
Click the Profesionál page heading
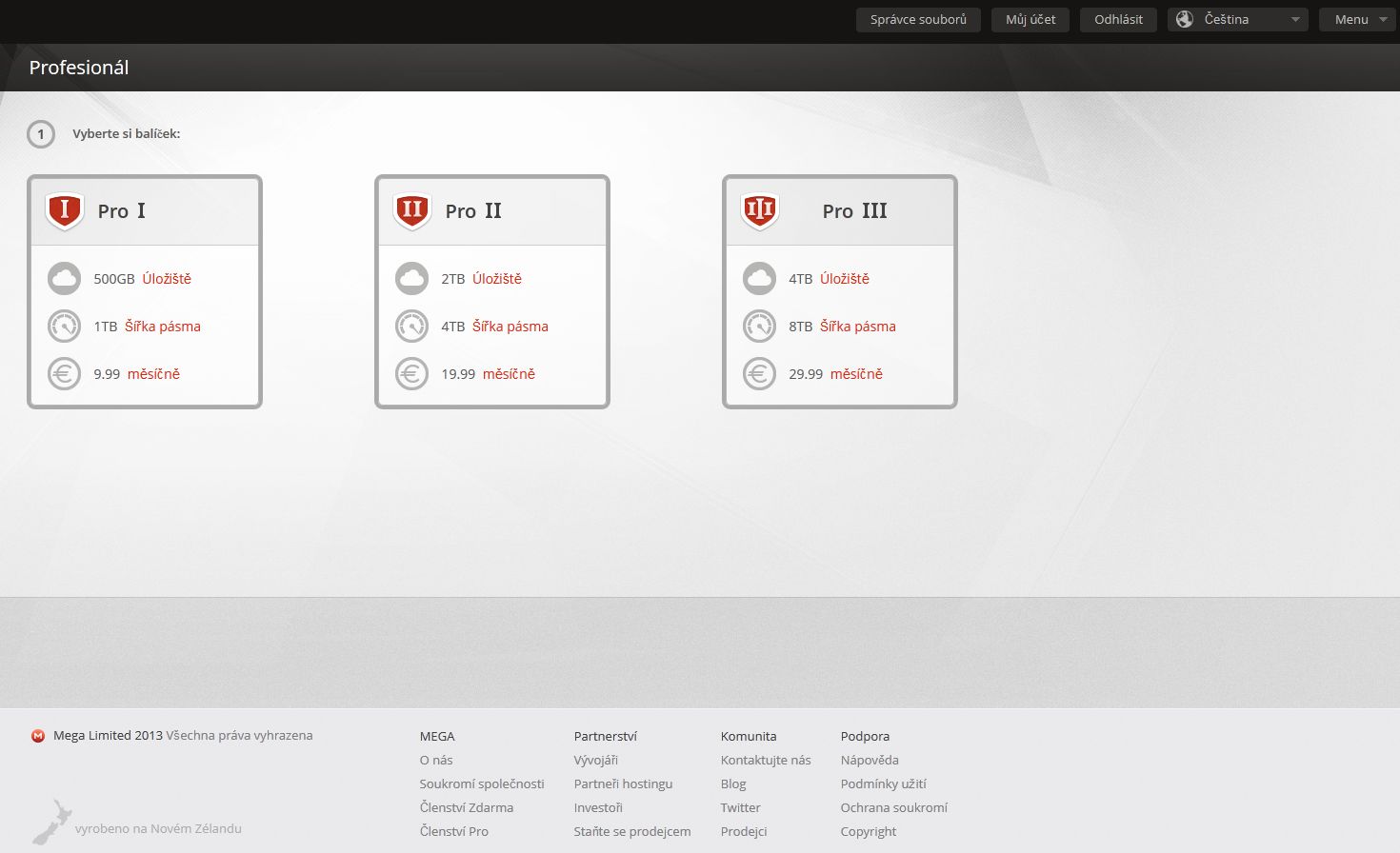[x=79, y=68]
